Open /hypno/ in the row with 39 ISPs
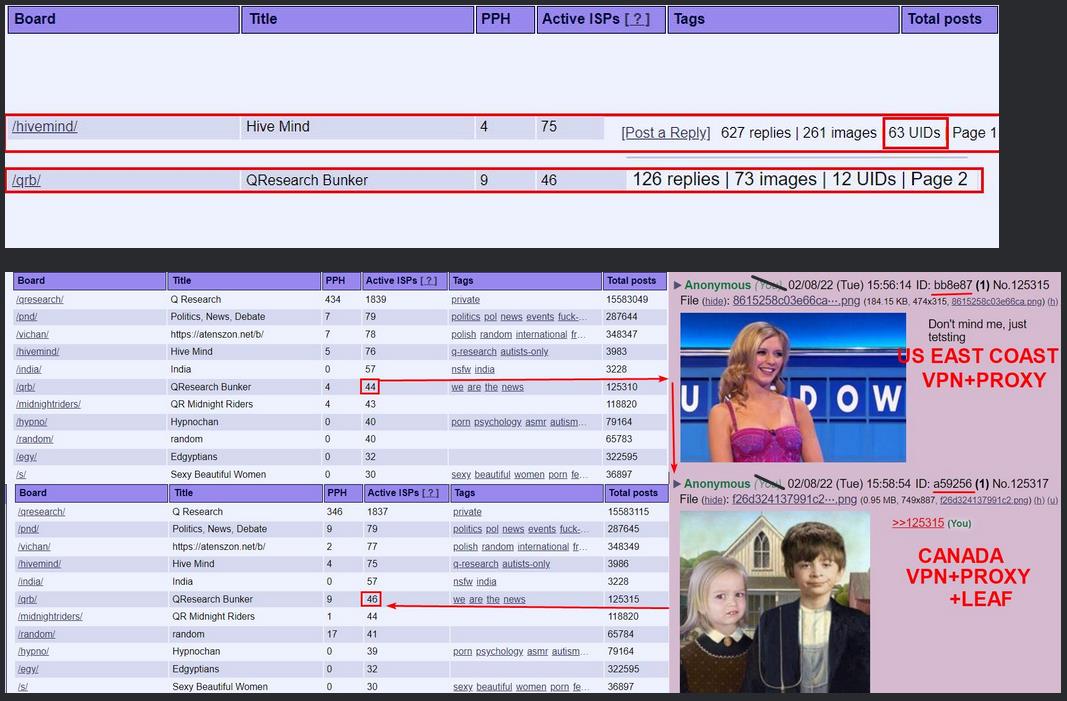The image size is (1067, 701). 33,651
